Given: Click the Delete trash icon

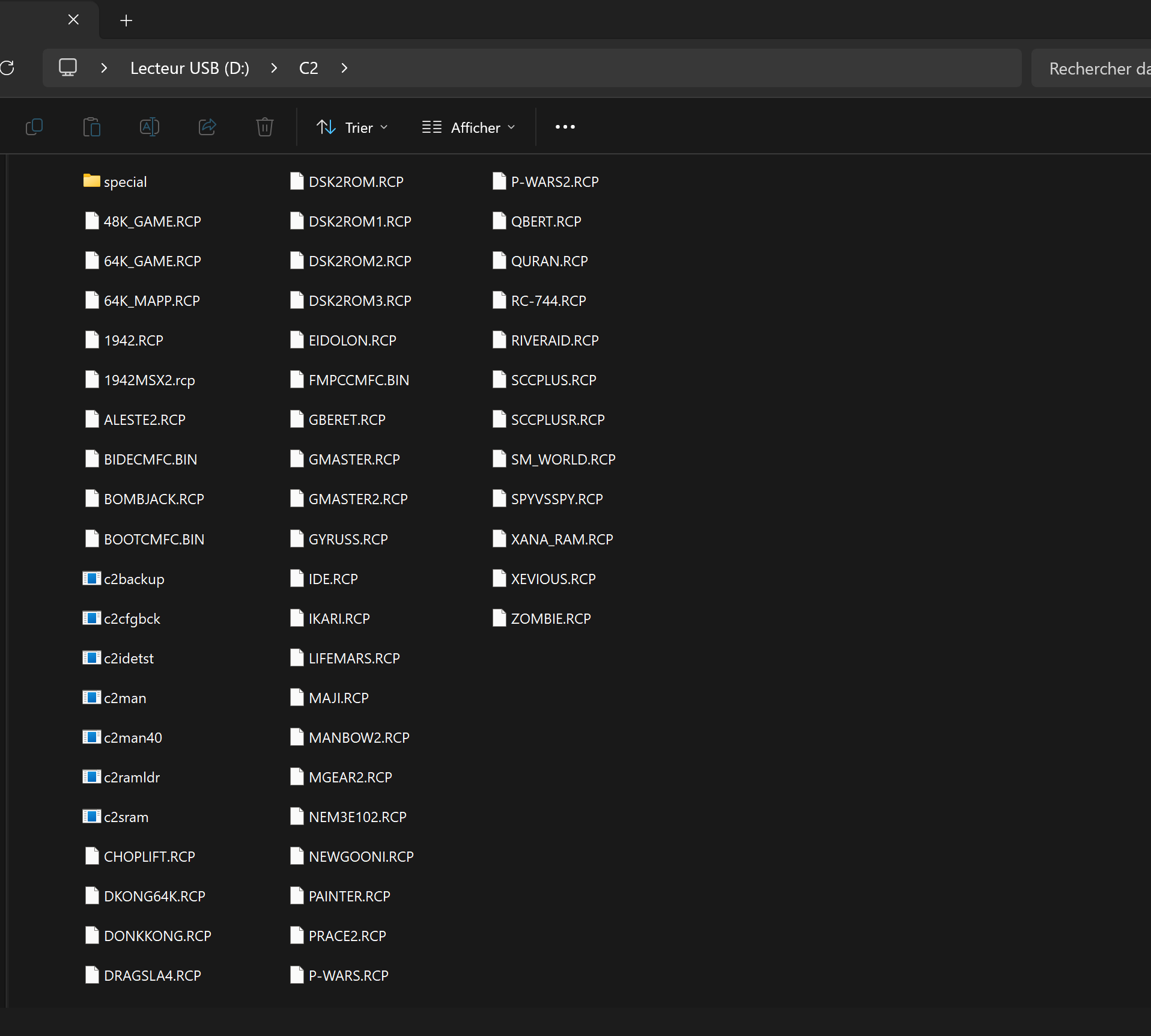Looking at the screenshot, I should 264,127.
